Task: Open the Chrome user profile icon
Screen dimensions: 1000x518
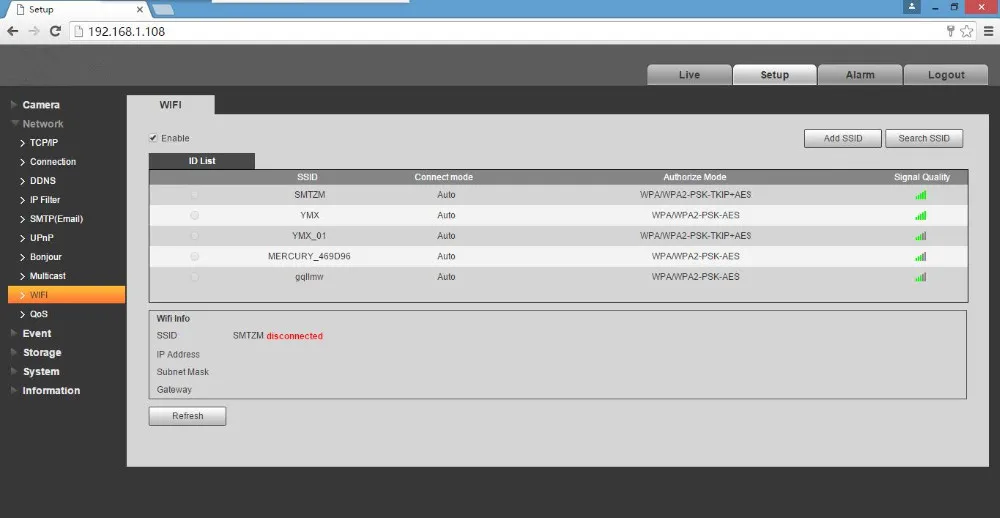Action: (912, 6)
